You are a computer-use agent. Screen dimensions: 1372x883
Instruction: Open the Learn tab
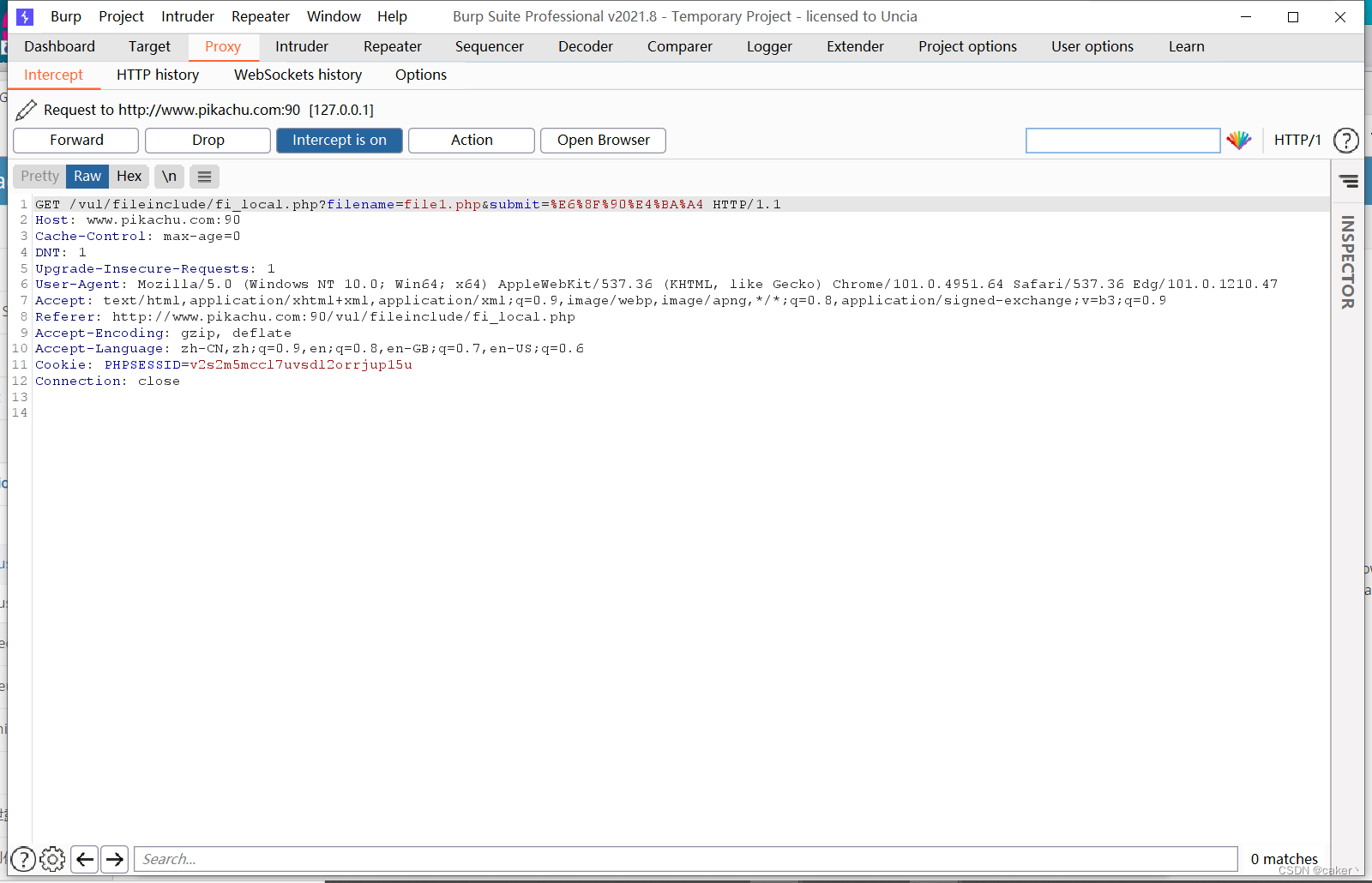[1186, 46]
